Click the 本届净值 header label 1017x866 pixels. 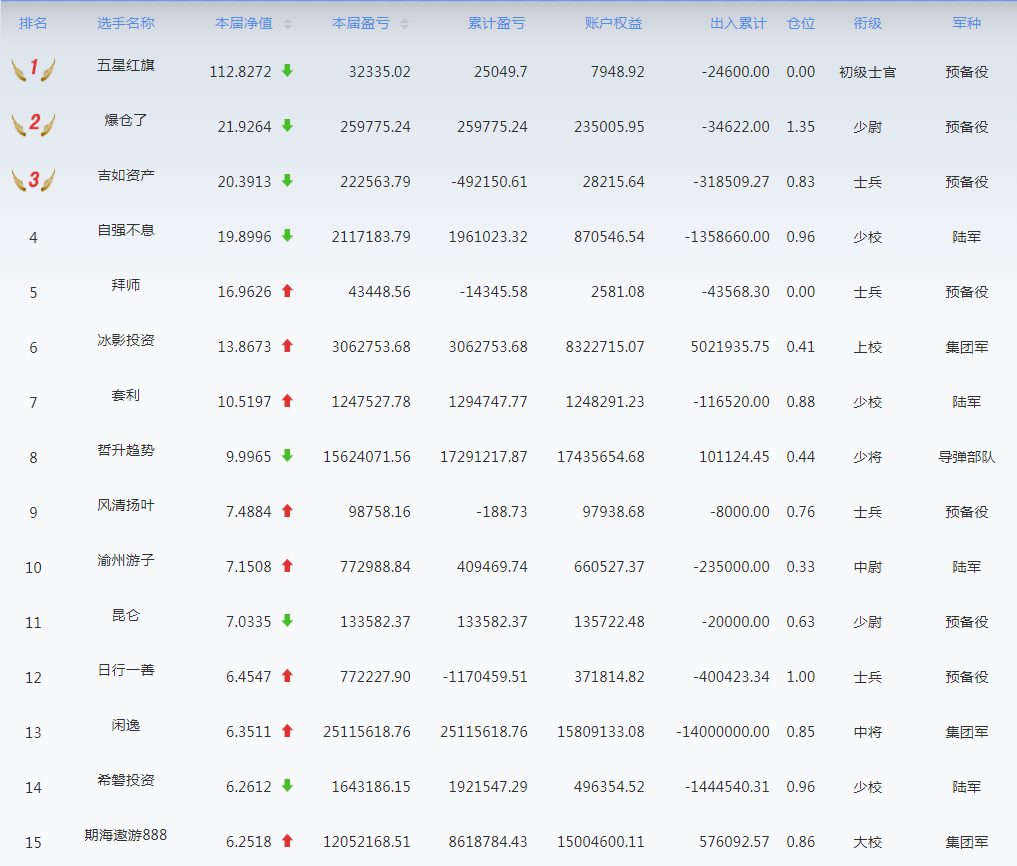244,23
